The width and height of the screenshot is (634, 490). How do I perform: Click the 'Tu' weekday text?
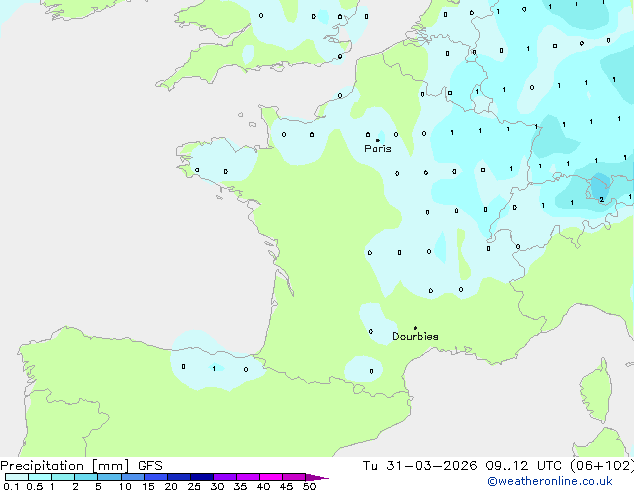370,466
